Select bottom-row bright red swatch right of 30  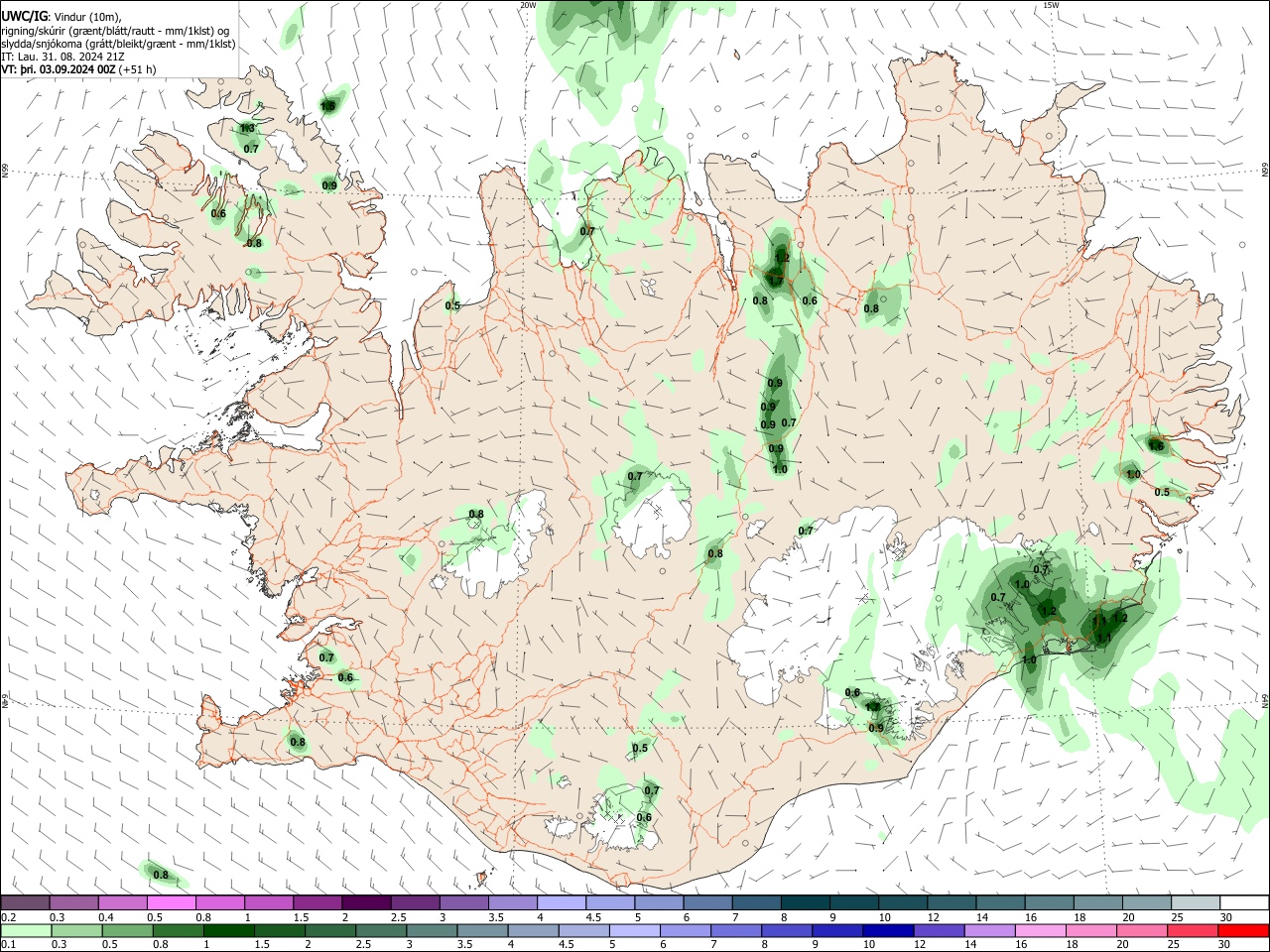point(1244,930)
